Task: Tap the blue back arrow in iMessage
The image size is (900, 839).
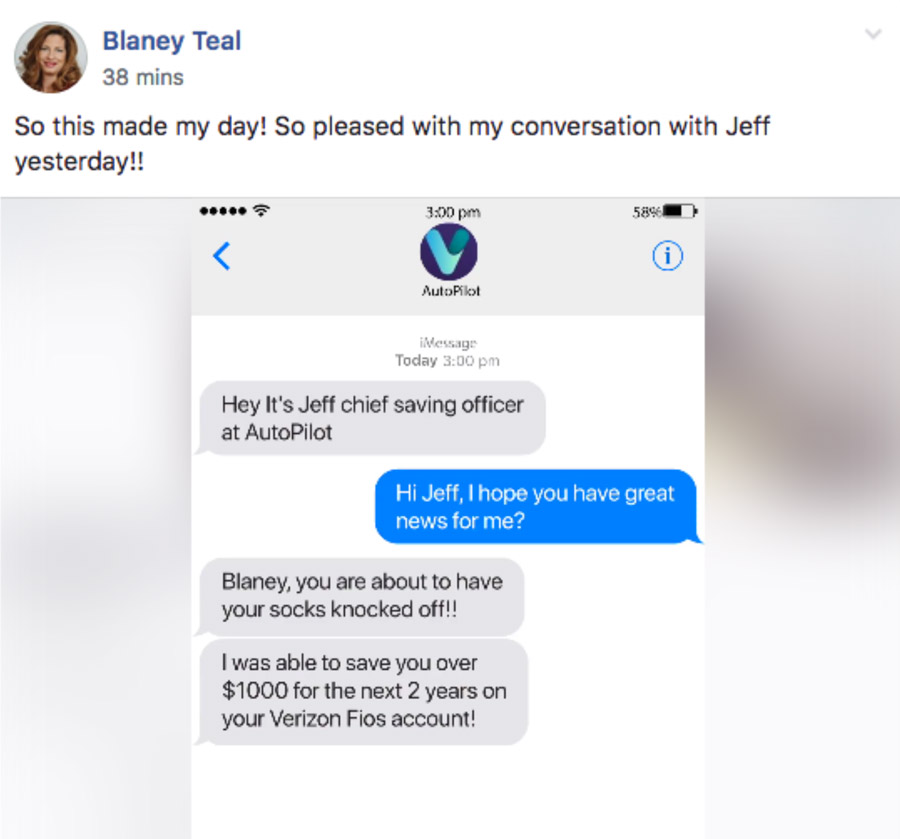Action: (x=222, y=256)
